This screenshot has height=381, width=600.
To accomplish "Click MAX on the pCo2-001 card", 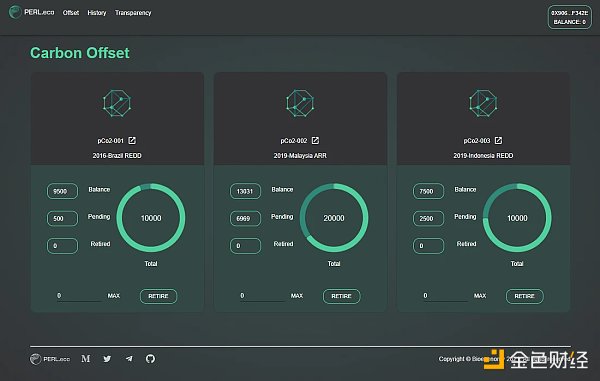I will [x=114, y=296].
